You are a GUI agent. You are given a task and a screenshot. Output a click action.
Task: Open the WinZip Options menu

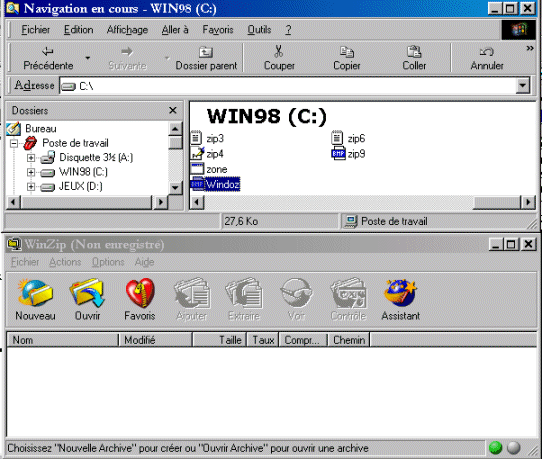click(x=108, y=262)
